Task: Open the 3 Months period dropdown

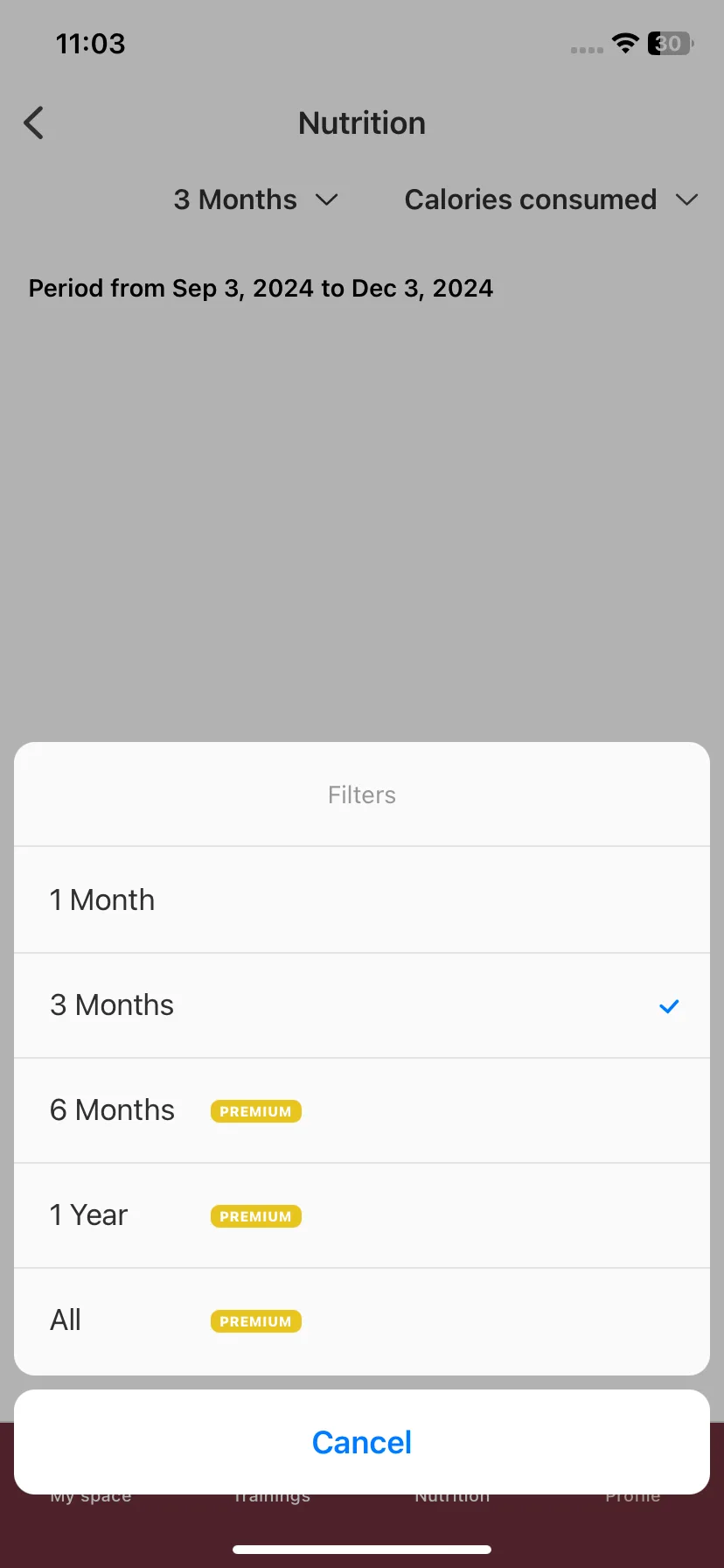Action: point(256,199)
